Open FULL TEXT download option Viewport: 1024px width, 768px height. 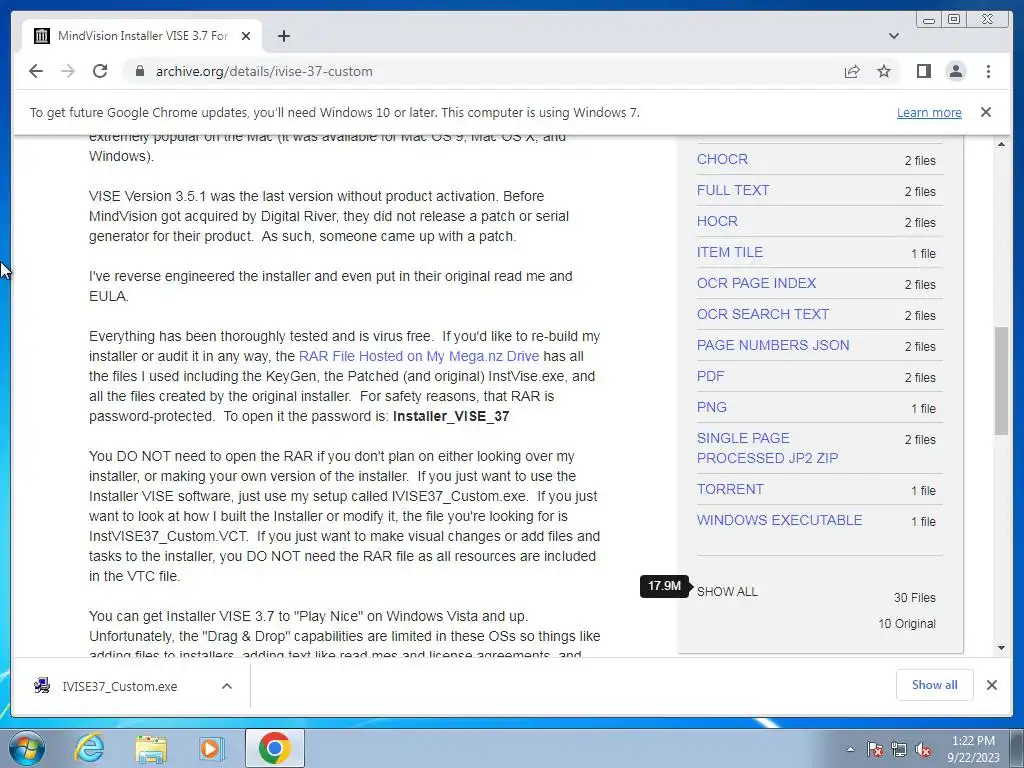(733, 190)
